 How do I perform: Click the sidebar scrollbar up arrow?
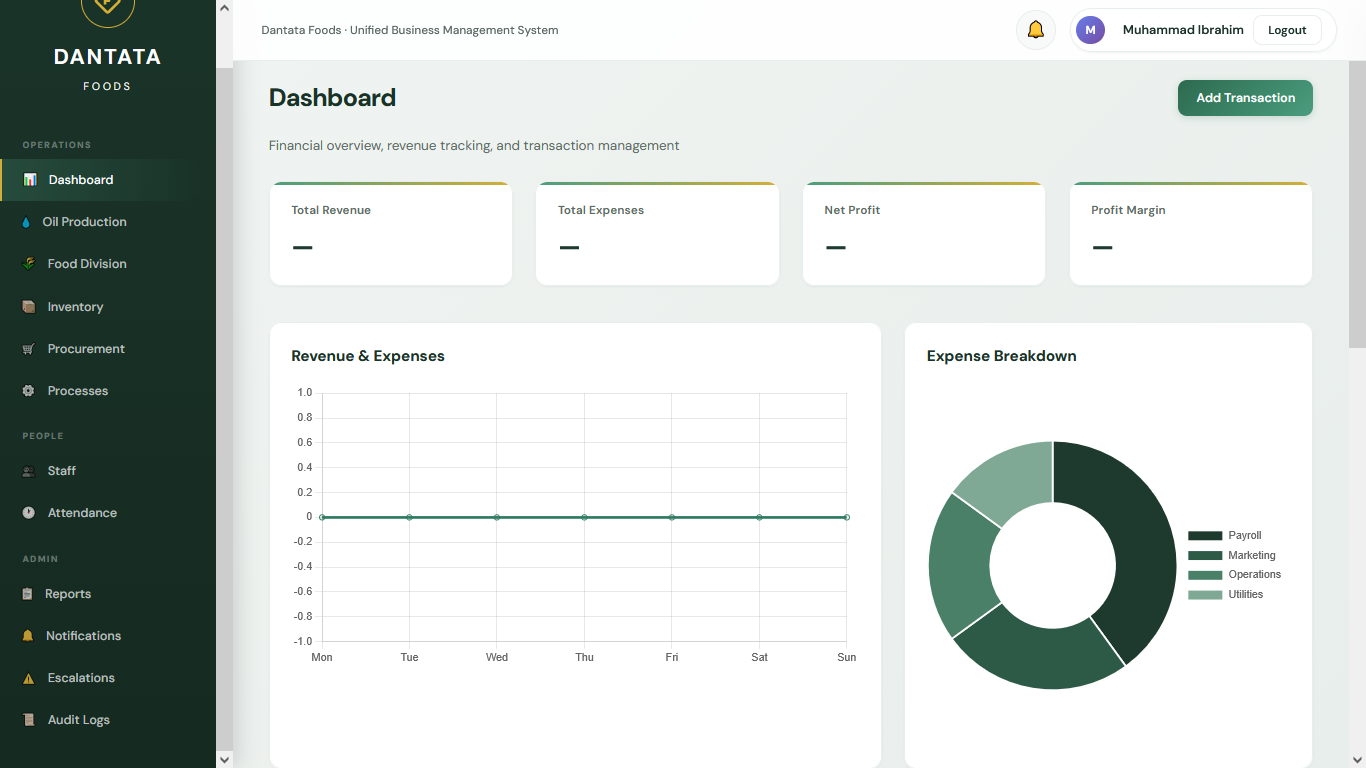coord(224,8)
